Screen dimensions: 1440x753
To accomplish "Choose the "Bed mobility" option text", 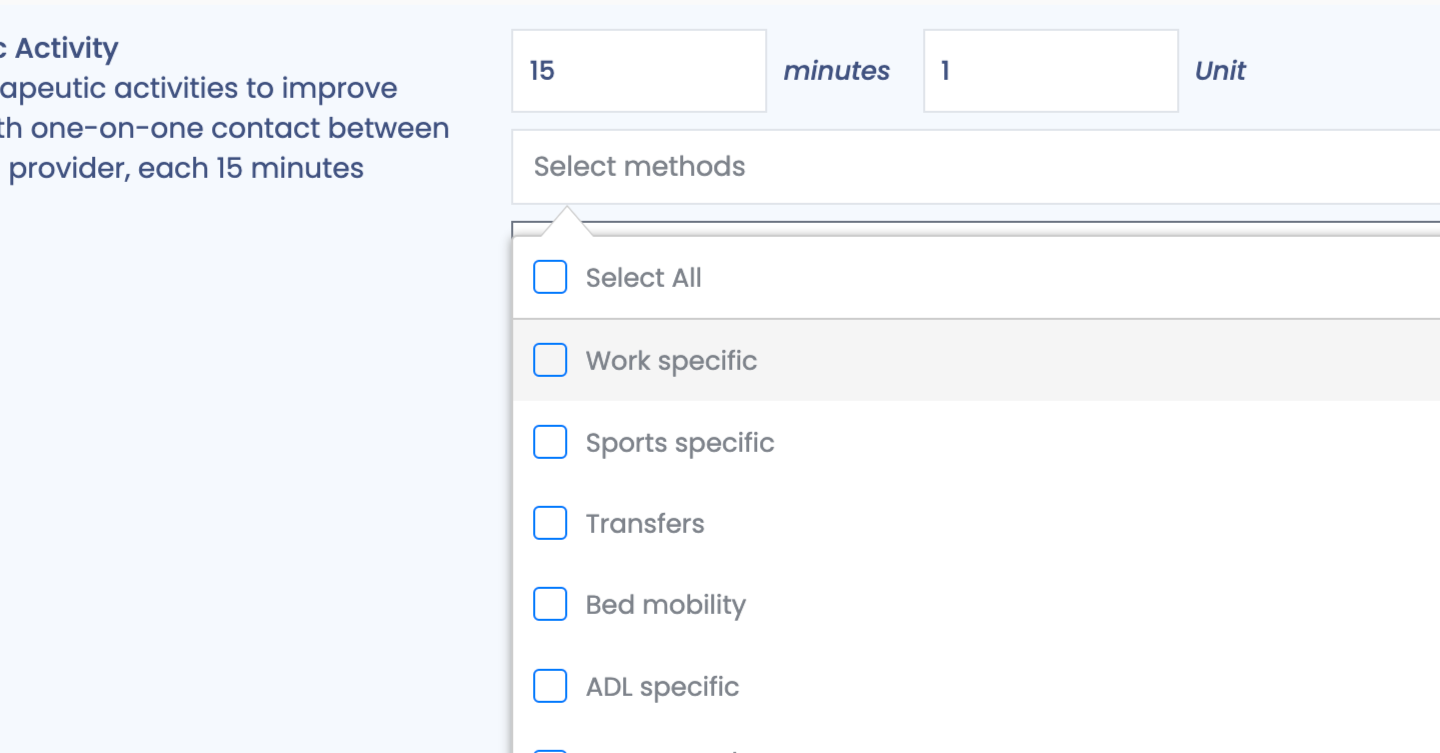I will point(666,606).
